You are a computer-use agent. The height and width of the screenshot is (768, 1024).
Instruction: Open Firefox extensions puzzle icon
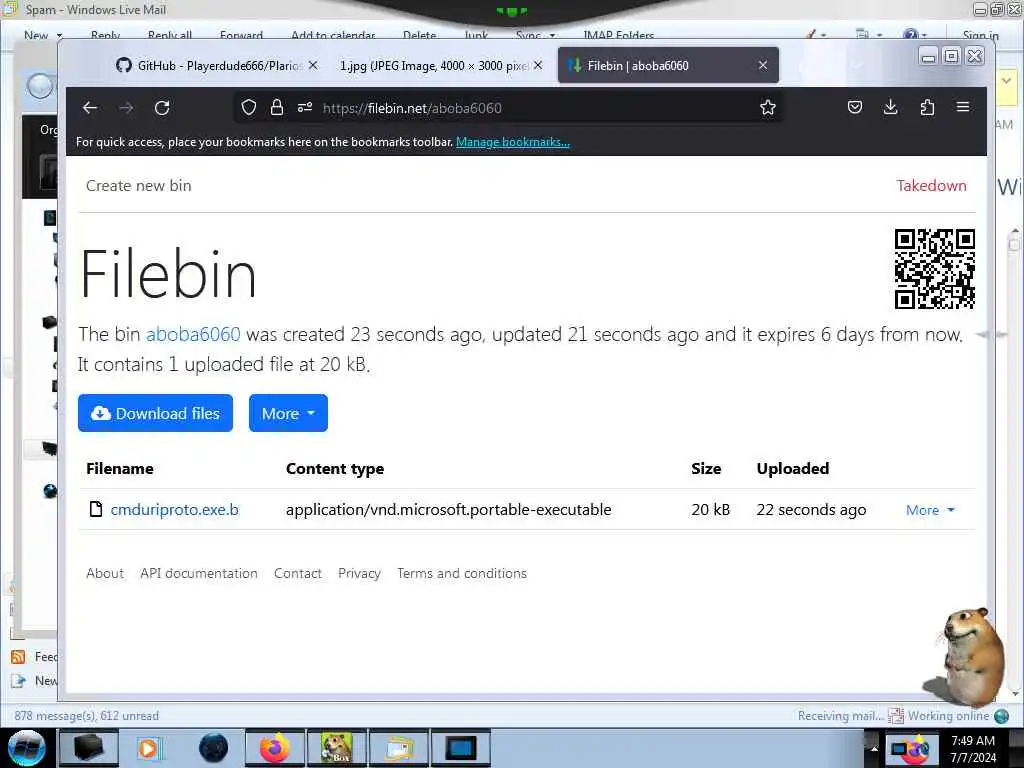(x=927, y=107)
